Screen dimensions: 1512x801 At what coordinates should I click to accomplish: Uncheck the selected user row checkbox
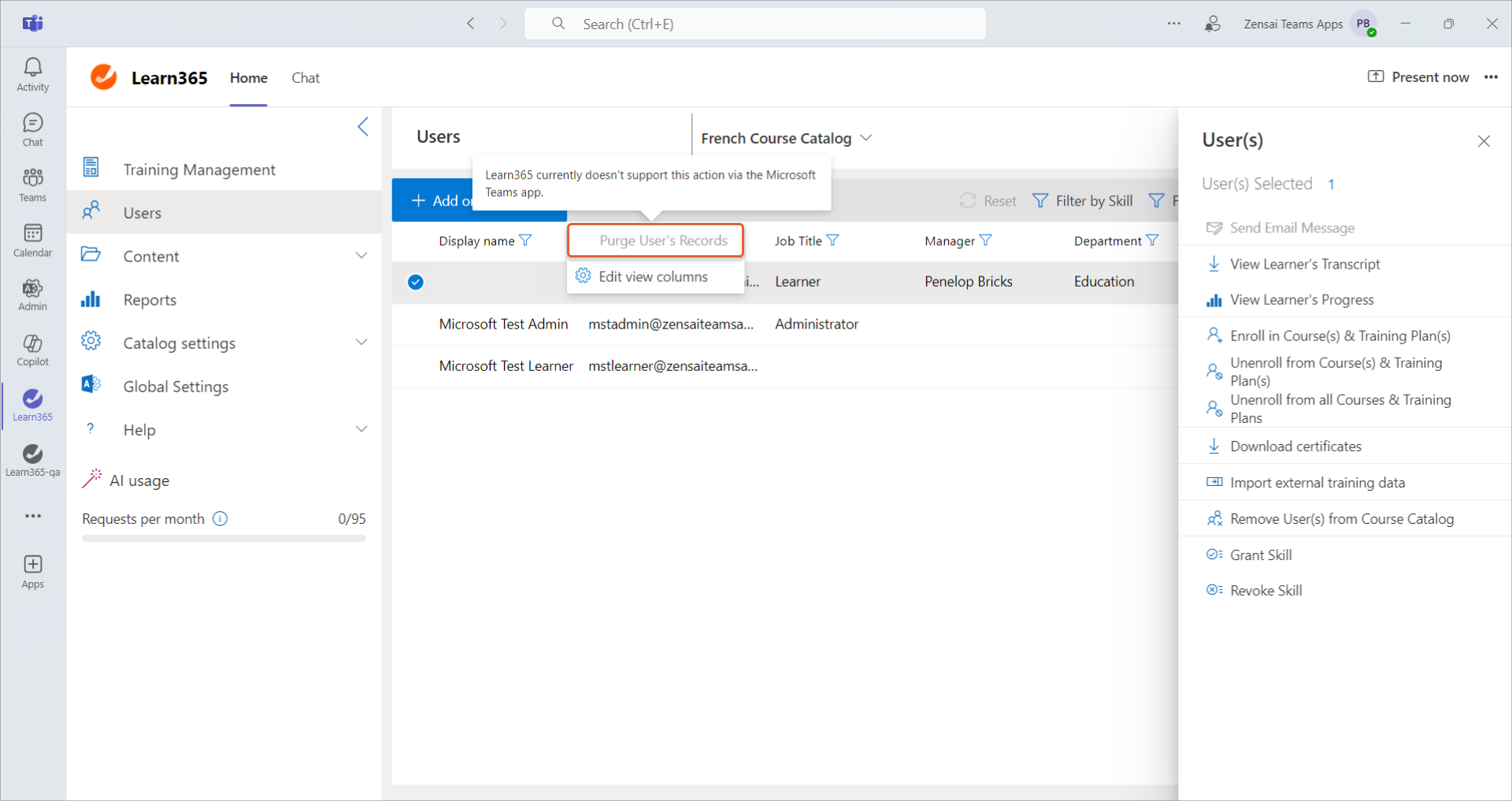[416, 282]
